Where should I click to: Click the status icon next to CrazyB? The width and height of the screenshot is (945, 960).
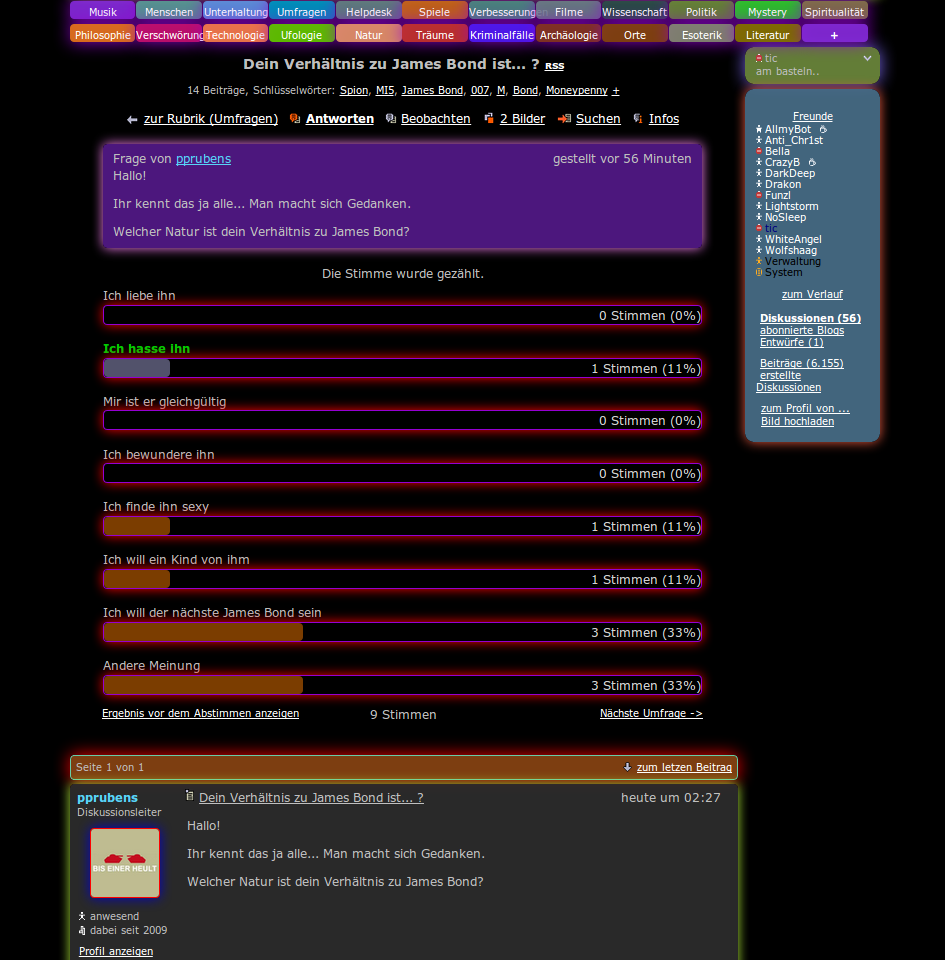coord(812,162)
